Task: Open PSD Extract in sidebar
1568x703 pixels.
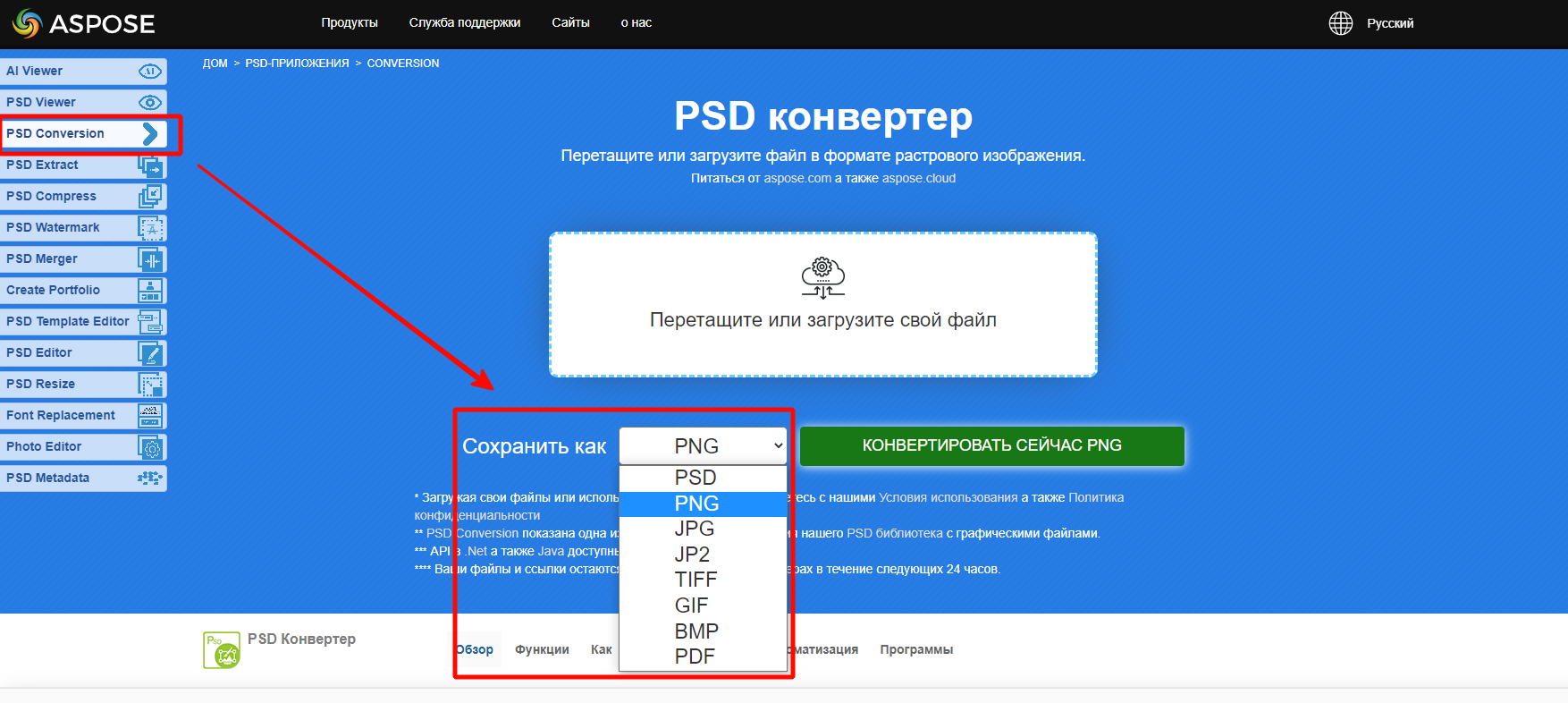Action: coord(83,165)
